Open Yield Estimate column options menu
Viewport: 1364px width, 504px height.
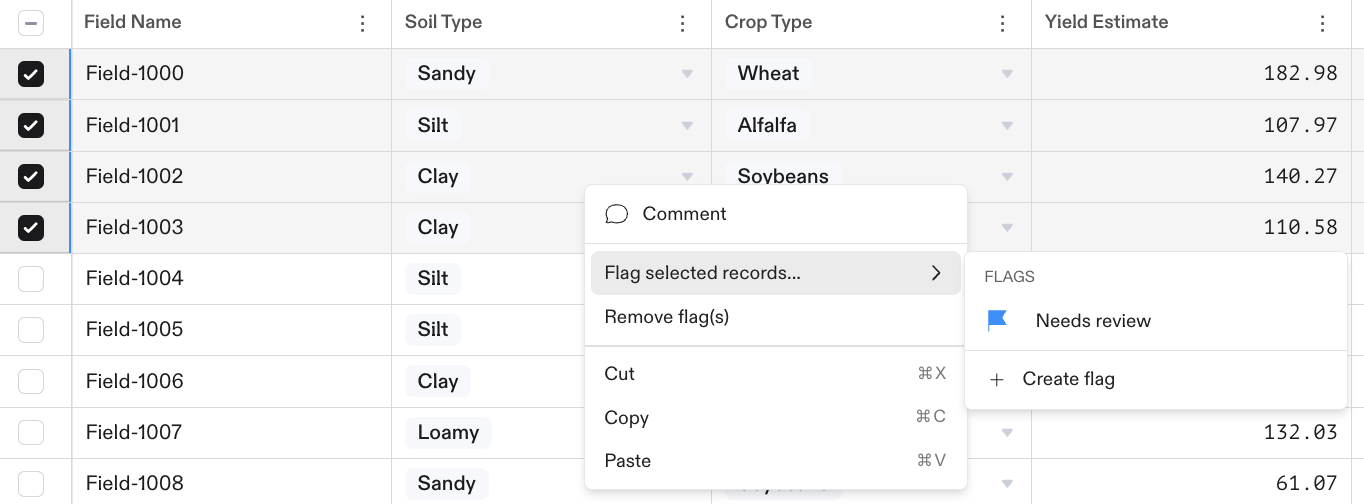(1323, 23)
